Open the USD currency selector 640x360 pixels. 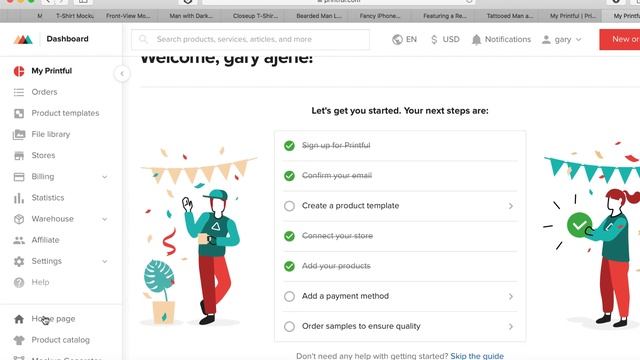[445, 40]
